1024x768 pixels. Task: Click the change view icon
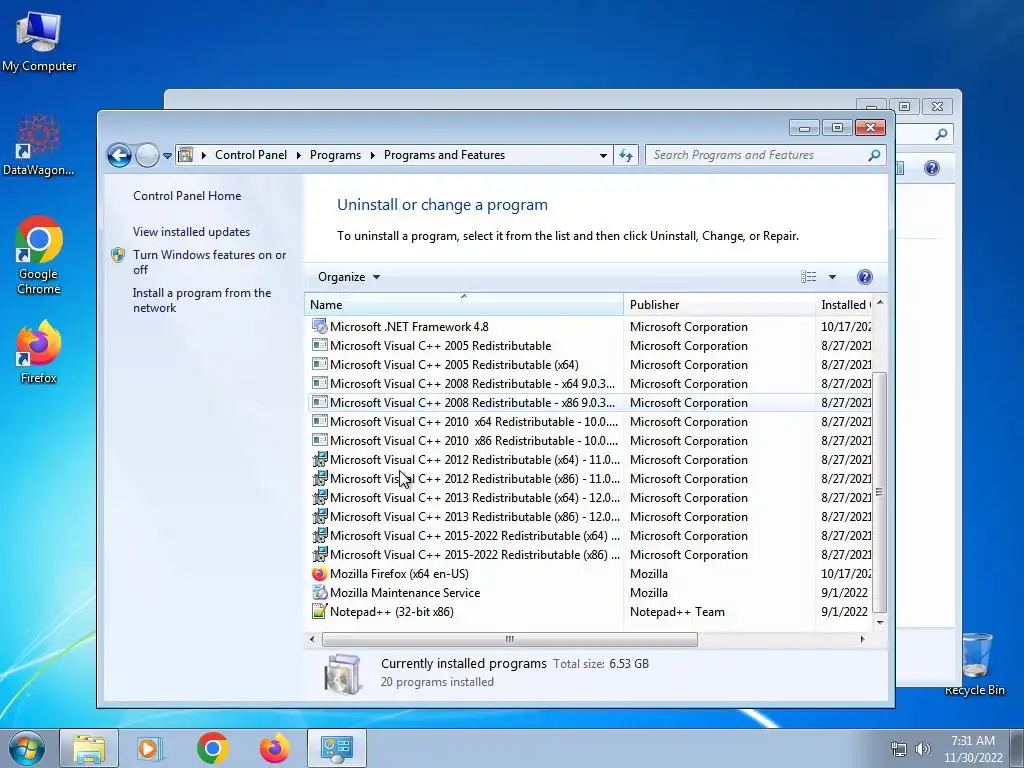pyautogui.click(x=808, y=277)
